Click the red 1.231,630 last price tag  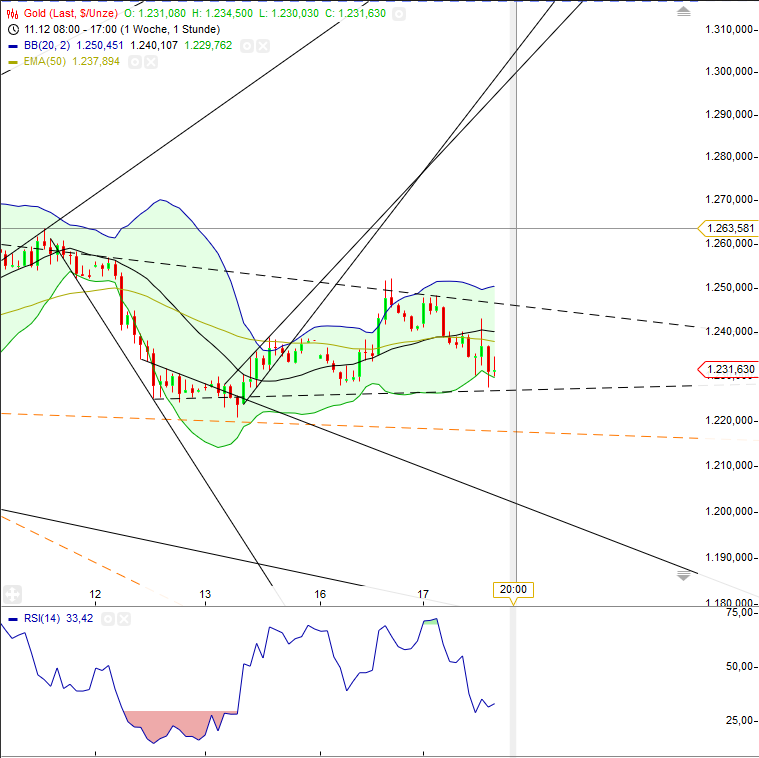tap(730, 370)
